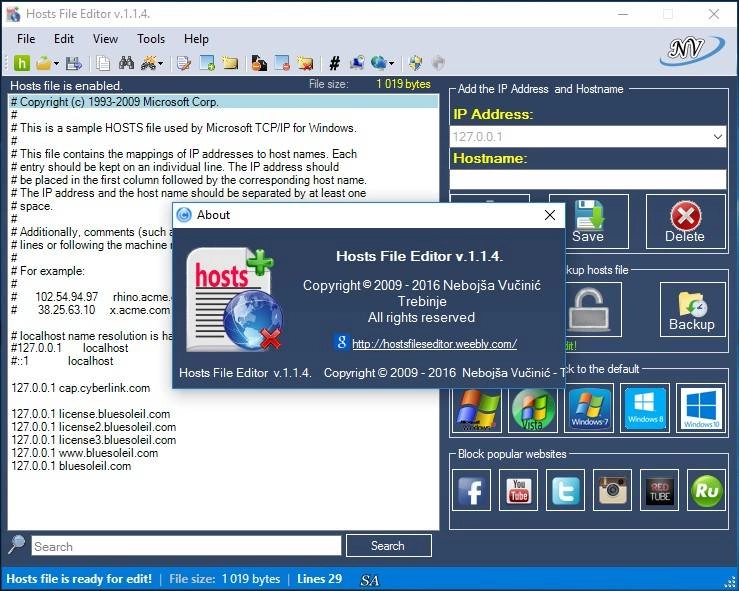Image resolution: width=739 pixels, height=591 pixels.
Task: Click the Backup hosts file button
Action: coord(692,310)
